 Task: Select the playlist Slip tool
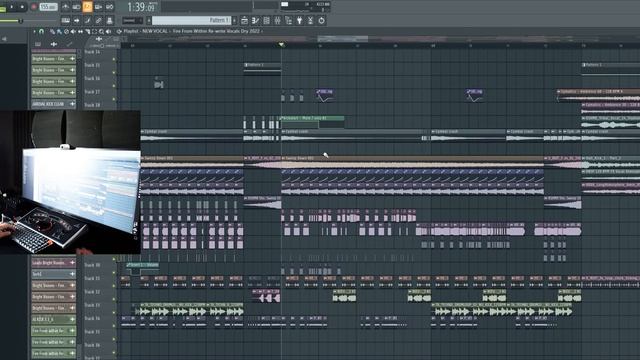click(80, 31)
